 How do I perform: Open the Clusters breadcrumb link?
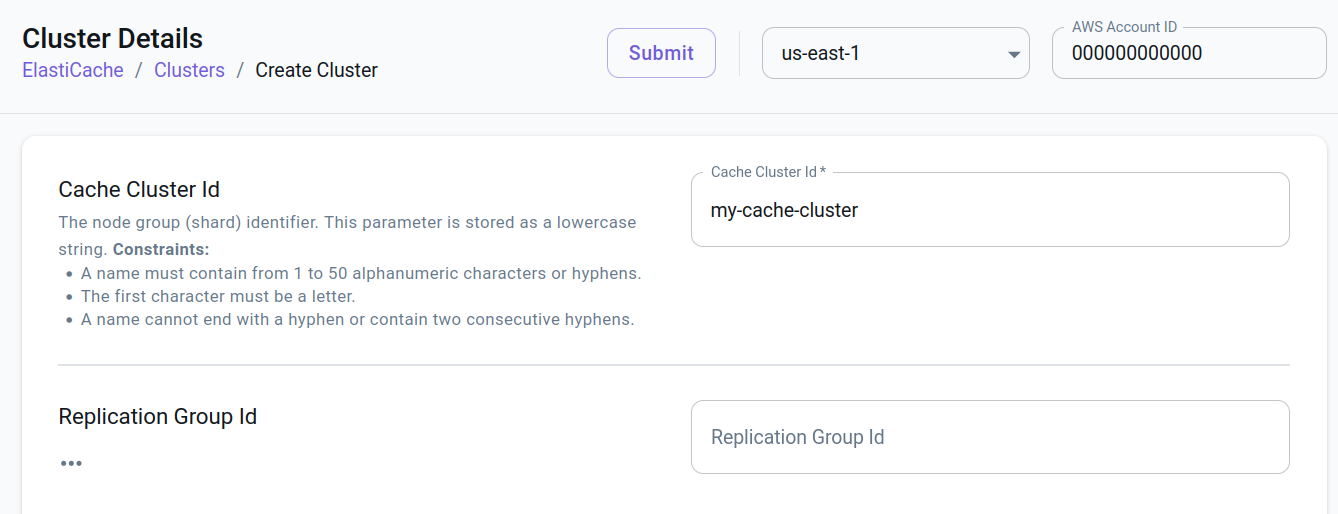point(189,71)
